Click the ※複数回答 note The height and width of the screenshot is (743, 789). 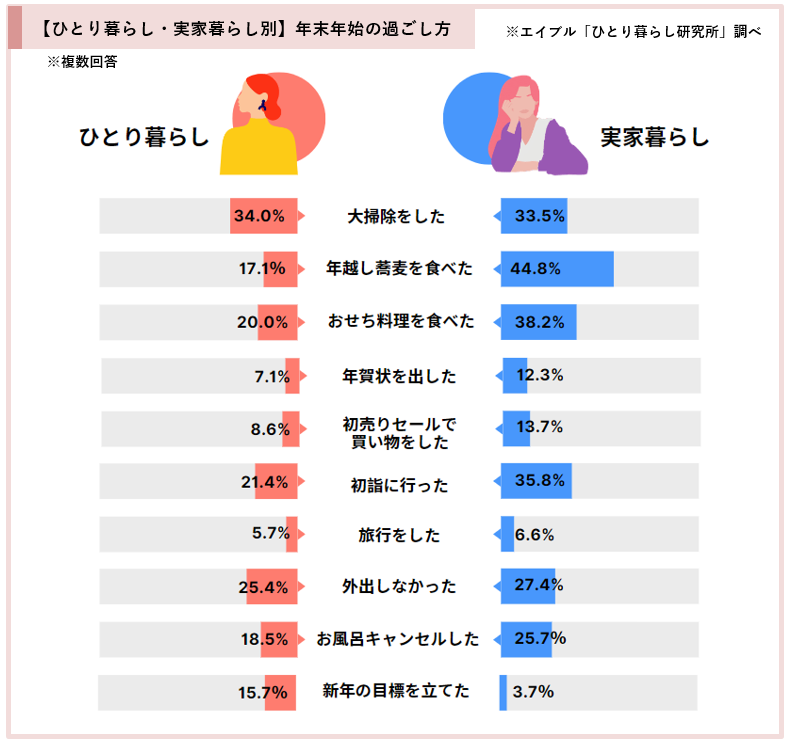coord(87,62)
